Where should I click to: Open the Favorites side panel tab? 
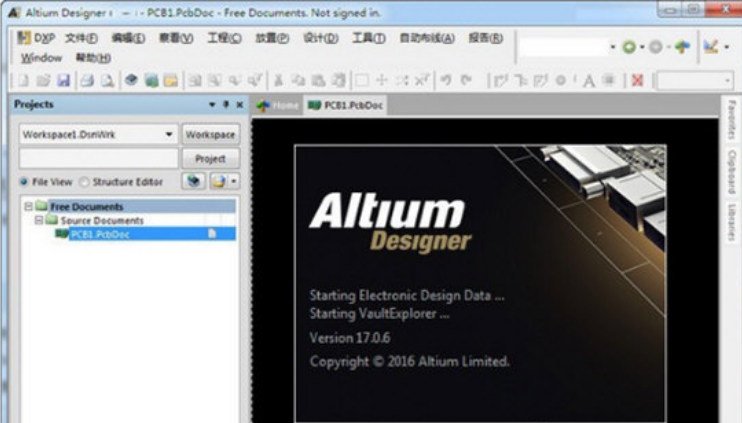(732, 119)
